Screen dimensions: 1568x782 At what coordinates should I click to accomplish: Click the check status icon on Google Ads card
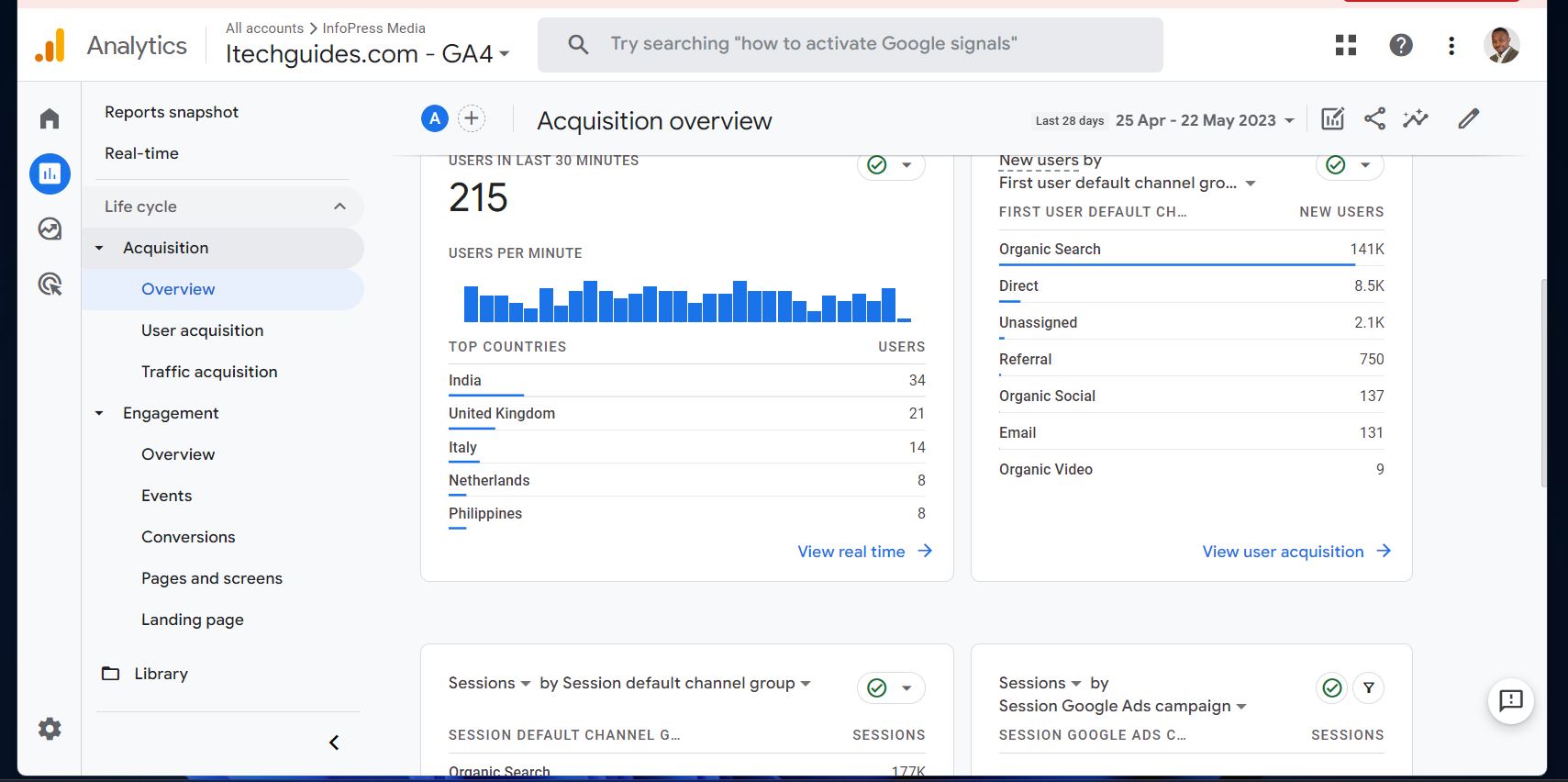(x=1332, y=687)
